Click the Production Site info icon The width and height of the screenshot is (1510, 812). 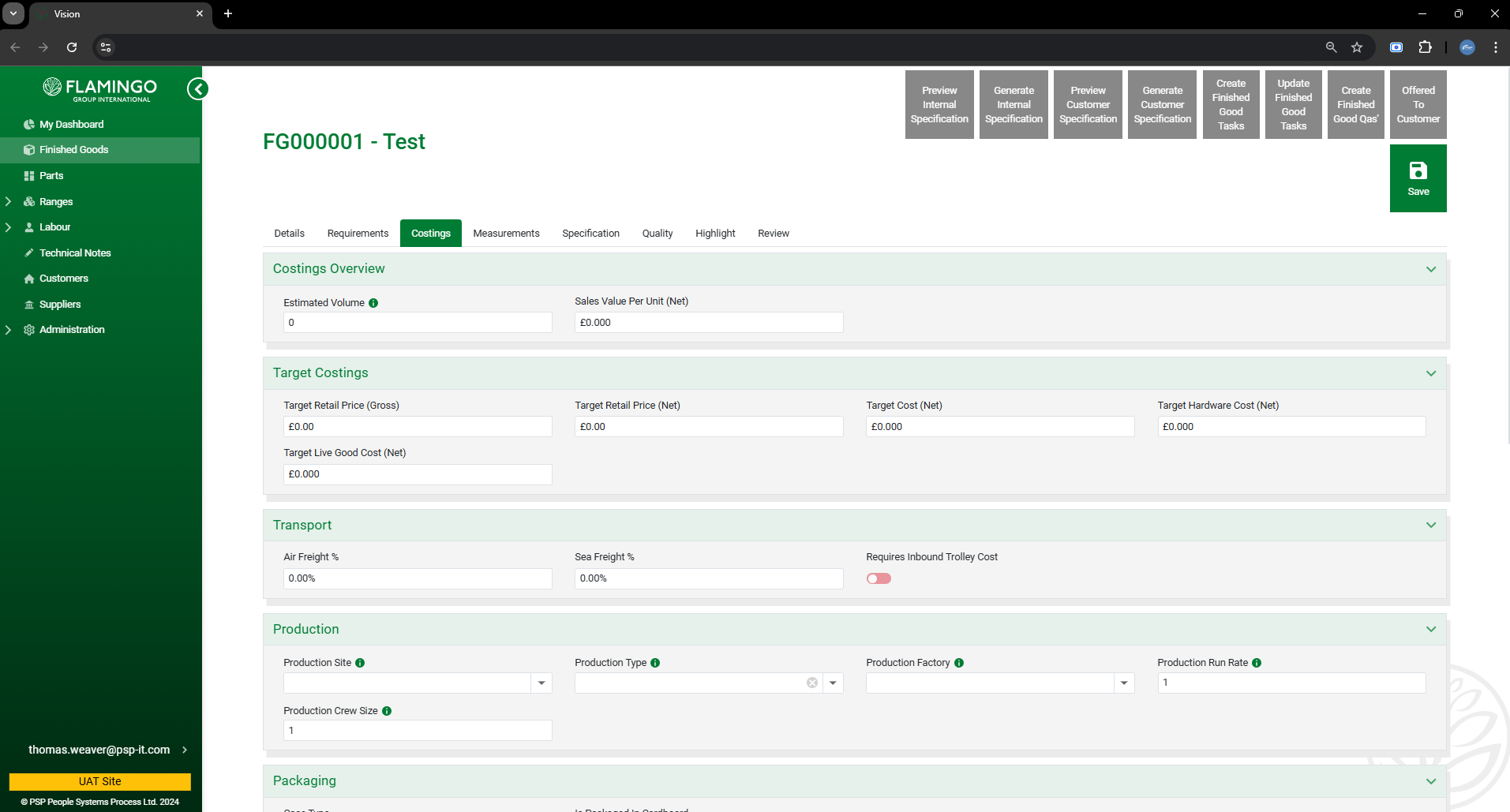point(360,663)
